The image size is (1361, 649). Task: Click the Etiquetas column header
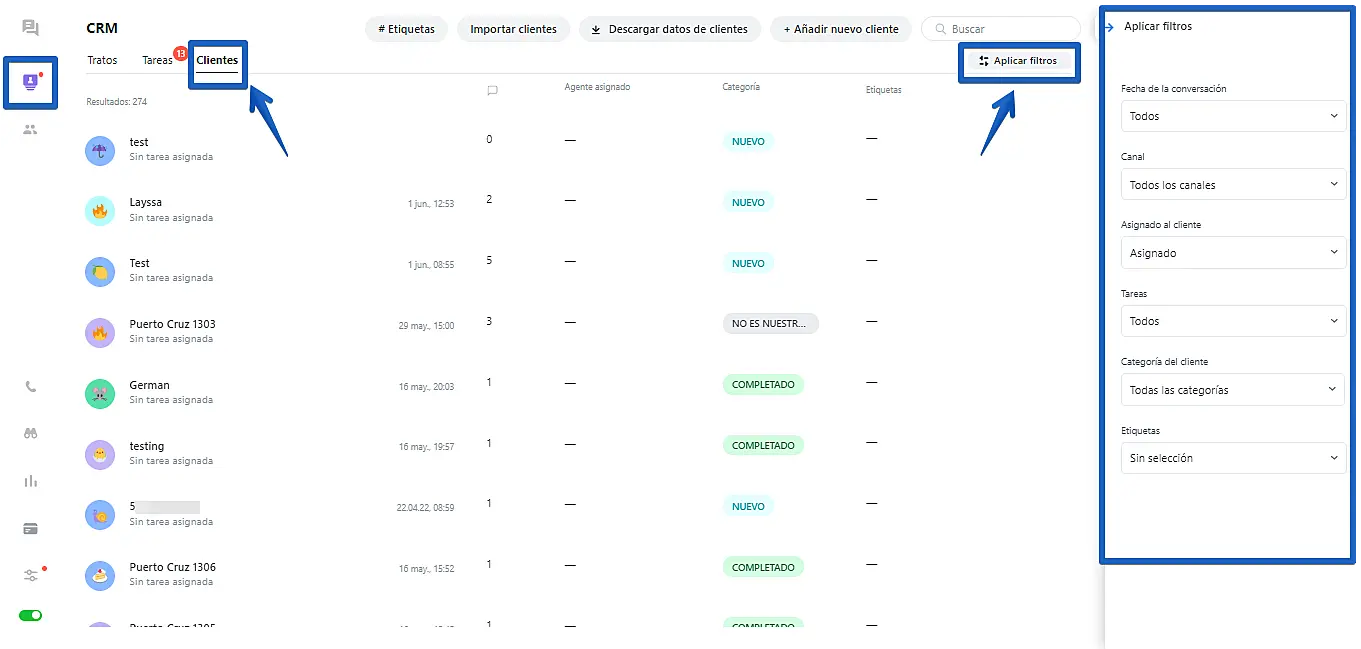[884, 90]
